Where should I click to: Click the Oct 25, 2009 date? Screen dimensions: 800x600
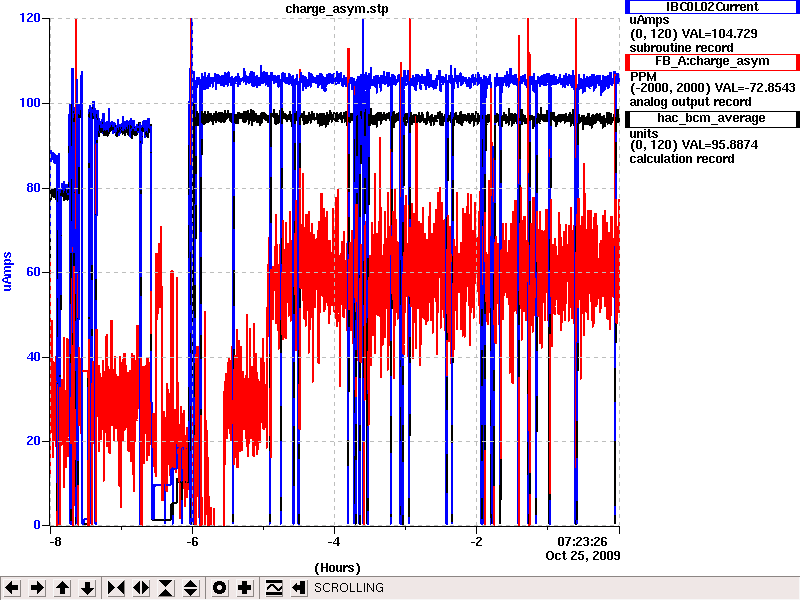(x=583, y=556)
